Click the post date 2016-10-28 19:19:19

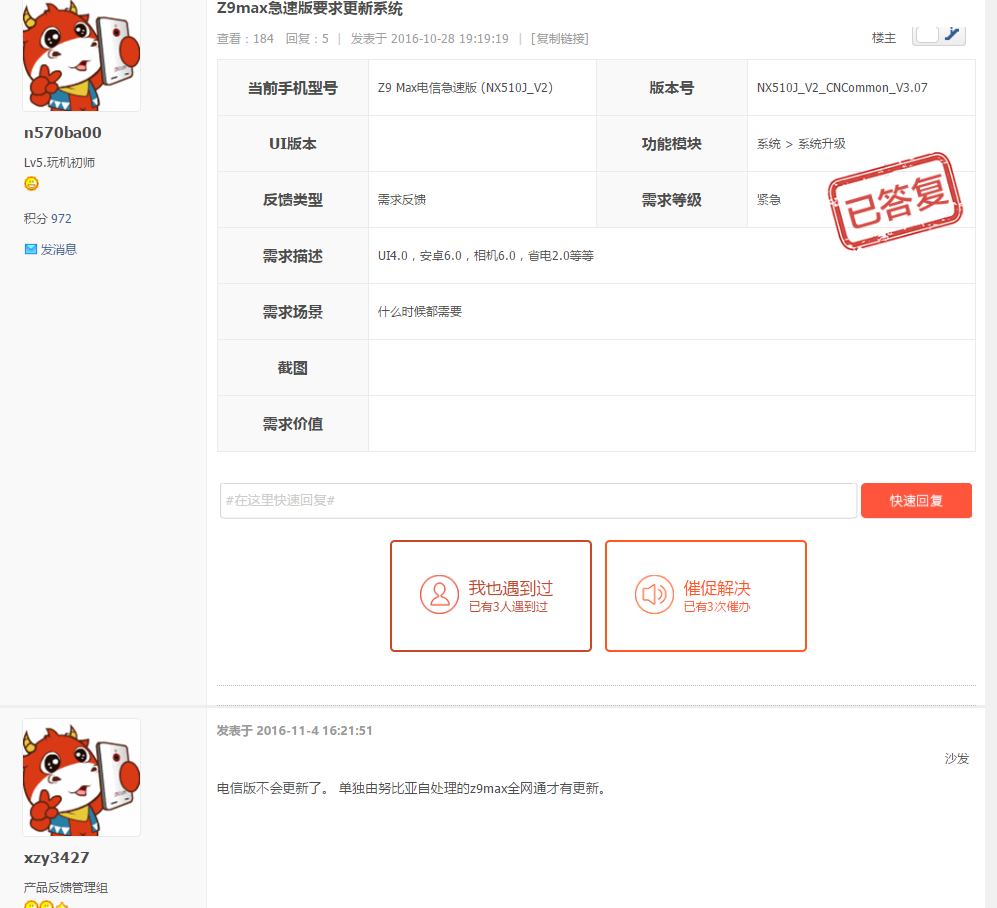(x=450, y=39)
